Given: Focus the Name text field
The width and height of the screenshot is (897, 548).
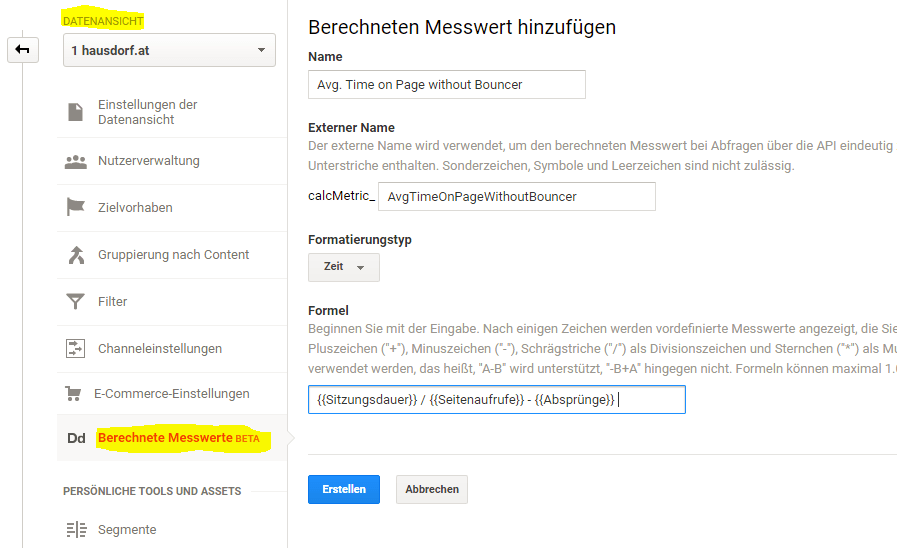Looking at the screenshot, I should [446, 85].
